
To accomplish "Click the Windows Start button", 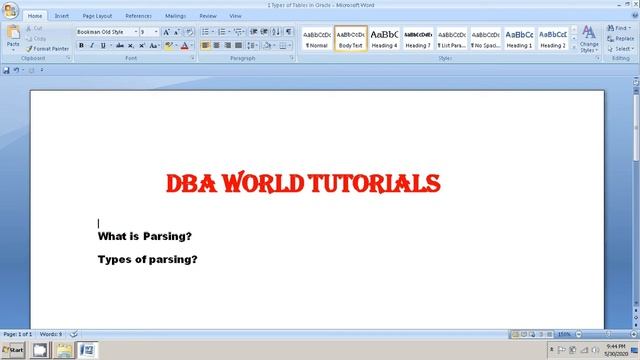I will [13, 350].
